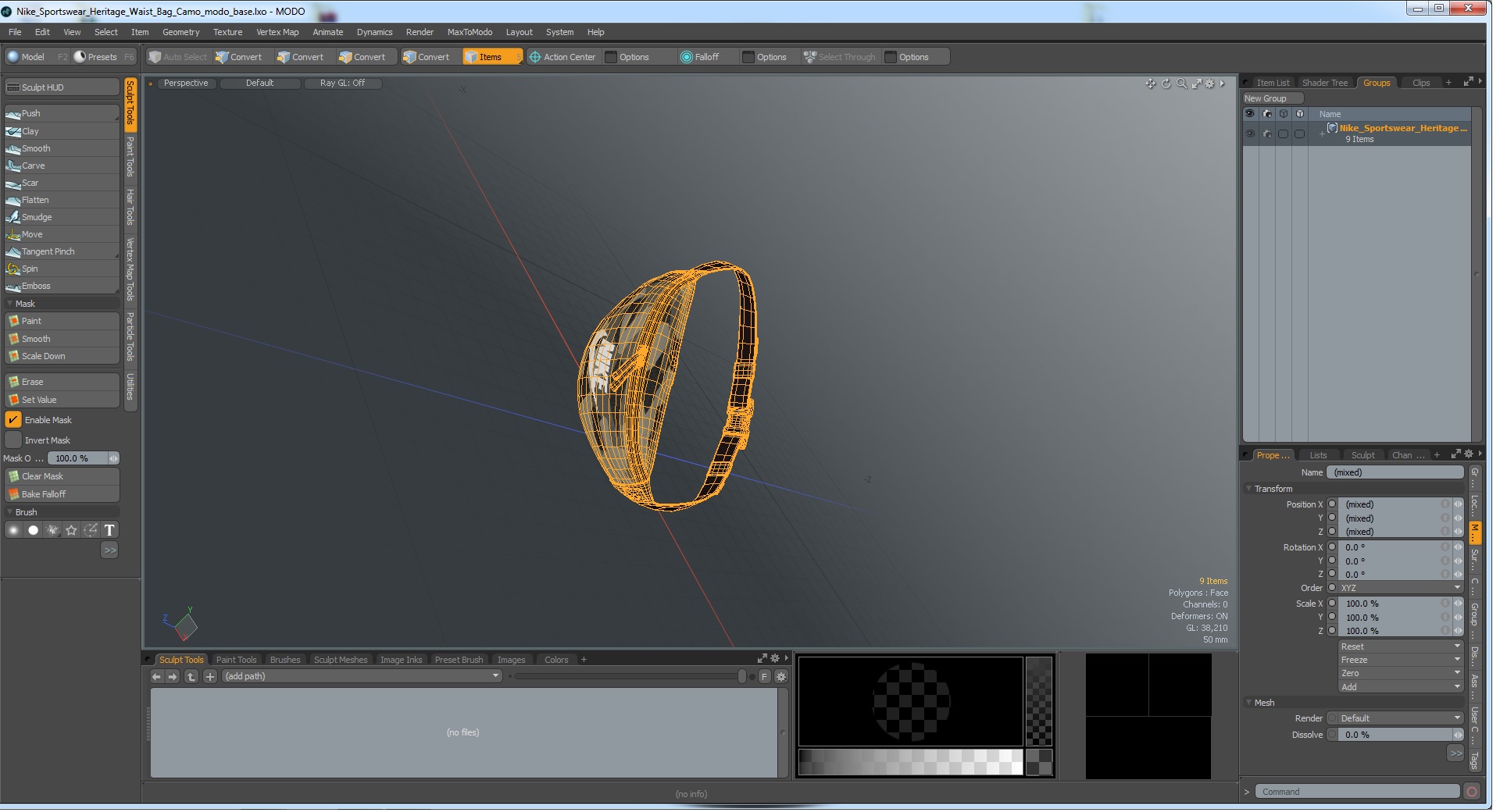Click the viewport zoom magnifier icon

(x=1182, y=84)
